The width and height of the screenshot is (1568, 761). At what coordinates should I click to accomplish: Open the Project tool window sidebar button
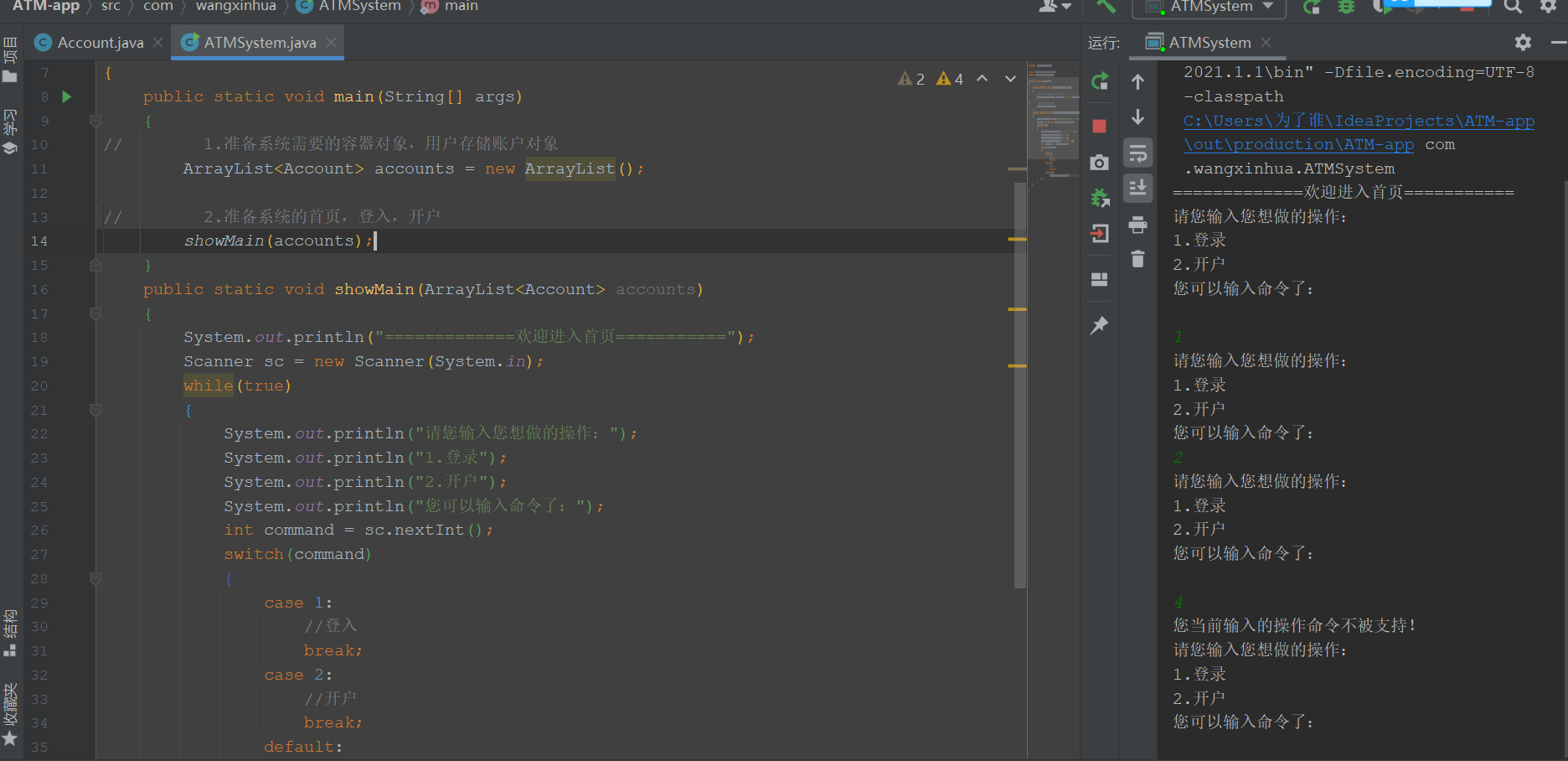tap(10, 59)
